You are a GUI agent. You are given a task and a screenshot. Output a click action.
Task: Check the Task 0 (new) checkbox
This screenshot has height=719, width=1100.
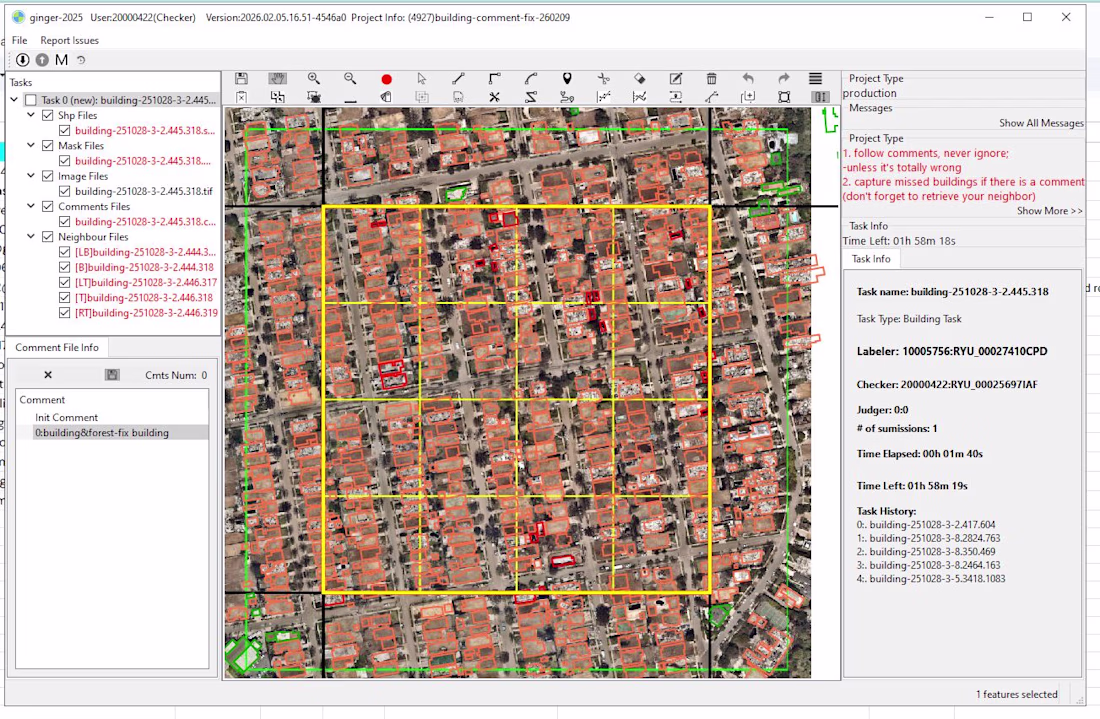30,100
